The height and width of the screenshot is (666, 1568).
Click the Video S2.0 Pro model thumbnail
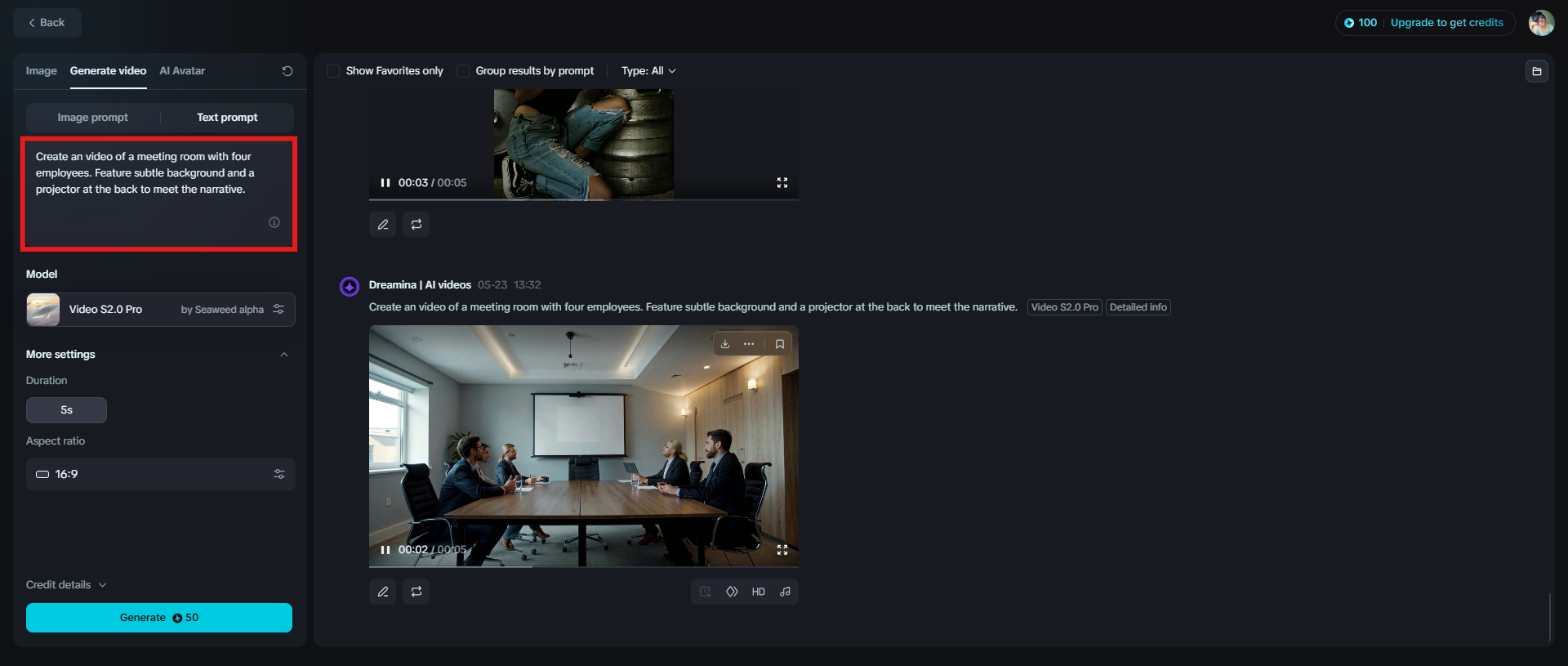43,310
